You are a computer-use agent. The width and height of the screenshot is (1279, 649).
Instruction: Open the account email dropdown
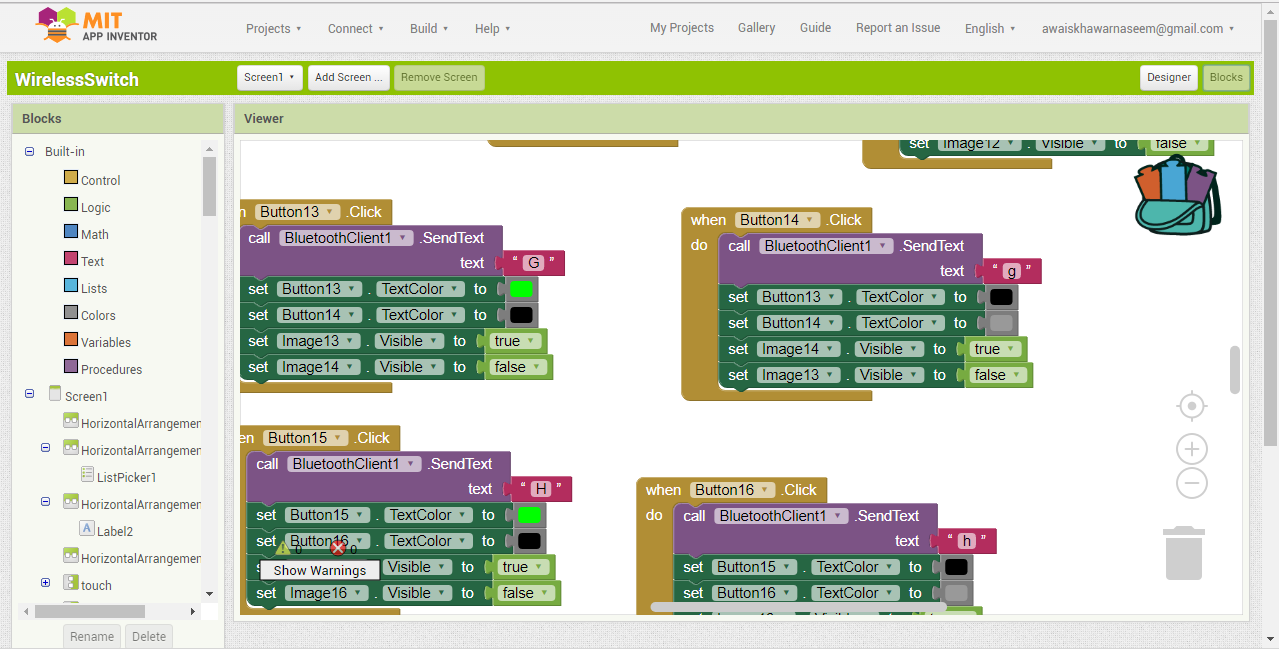coord(1138,28)
